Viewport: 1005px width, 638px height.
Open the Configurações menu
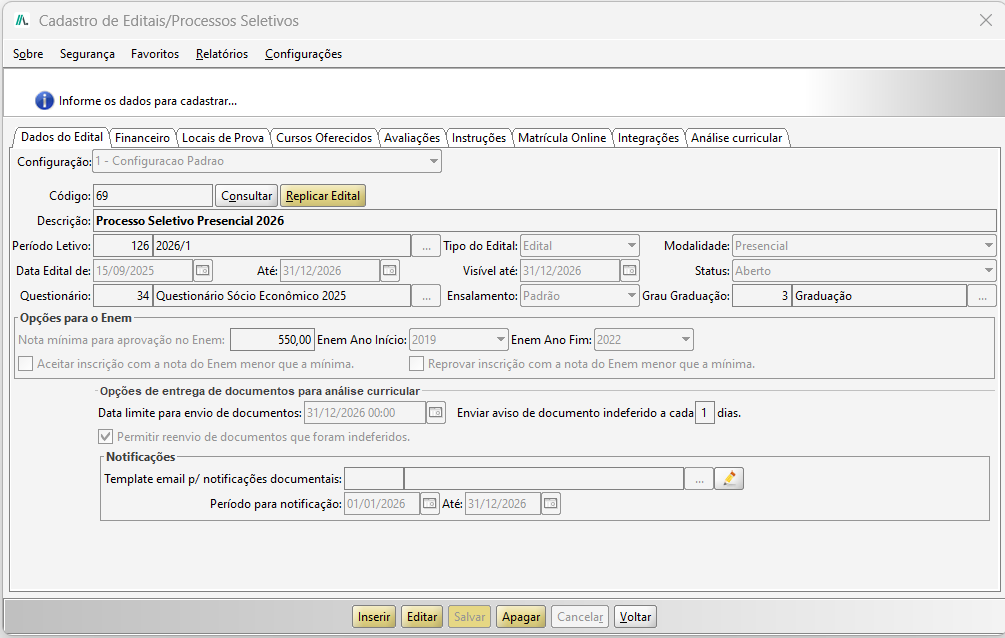(x=304, y=54)
